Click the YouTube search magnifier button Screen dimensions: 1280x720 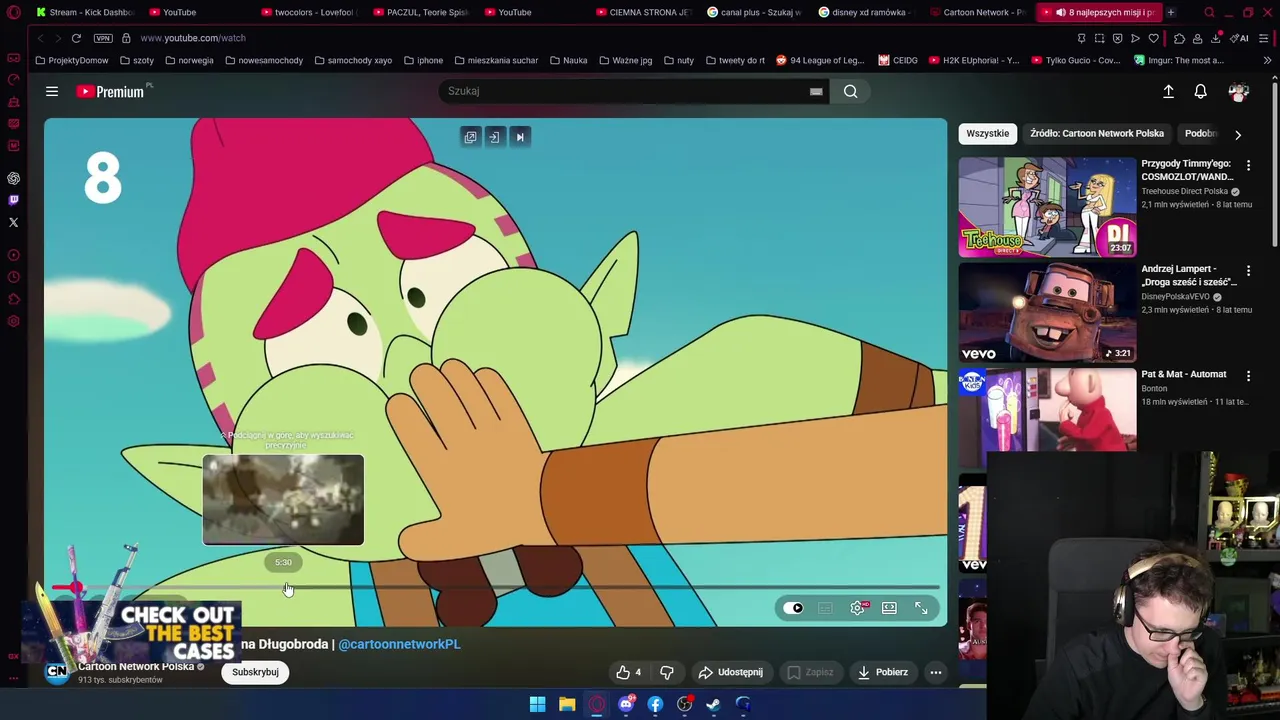click(850, 91)
